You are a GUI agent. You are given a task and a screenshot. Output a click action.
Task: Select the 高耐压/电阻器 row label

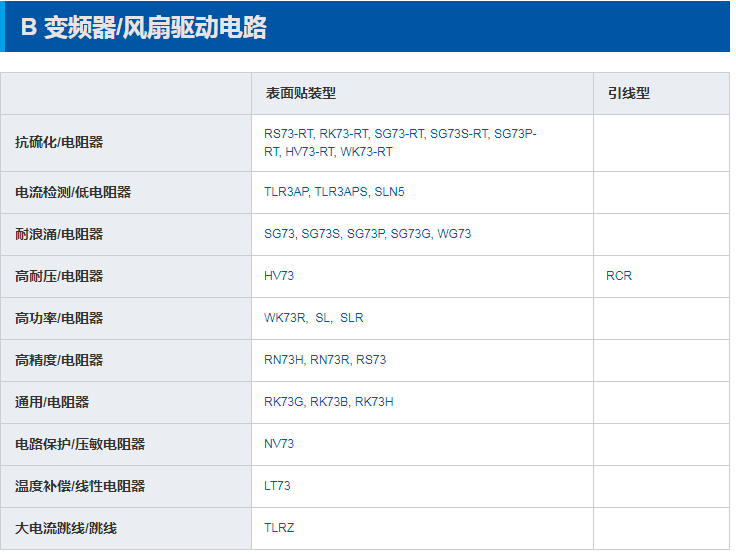pyautogui.click(x=59, y=277)
